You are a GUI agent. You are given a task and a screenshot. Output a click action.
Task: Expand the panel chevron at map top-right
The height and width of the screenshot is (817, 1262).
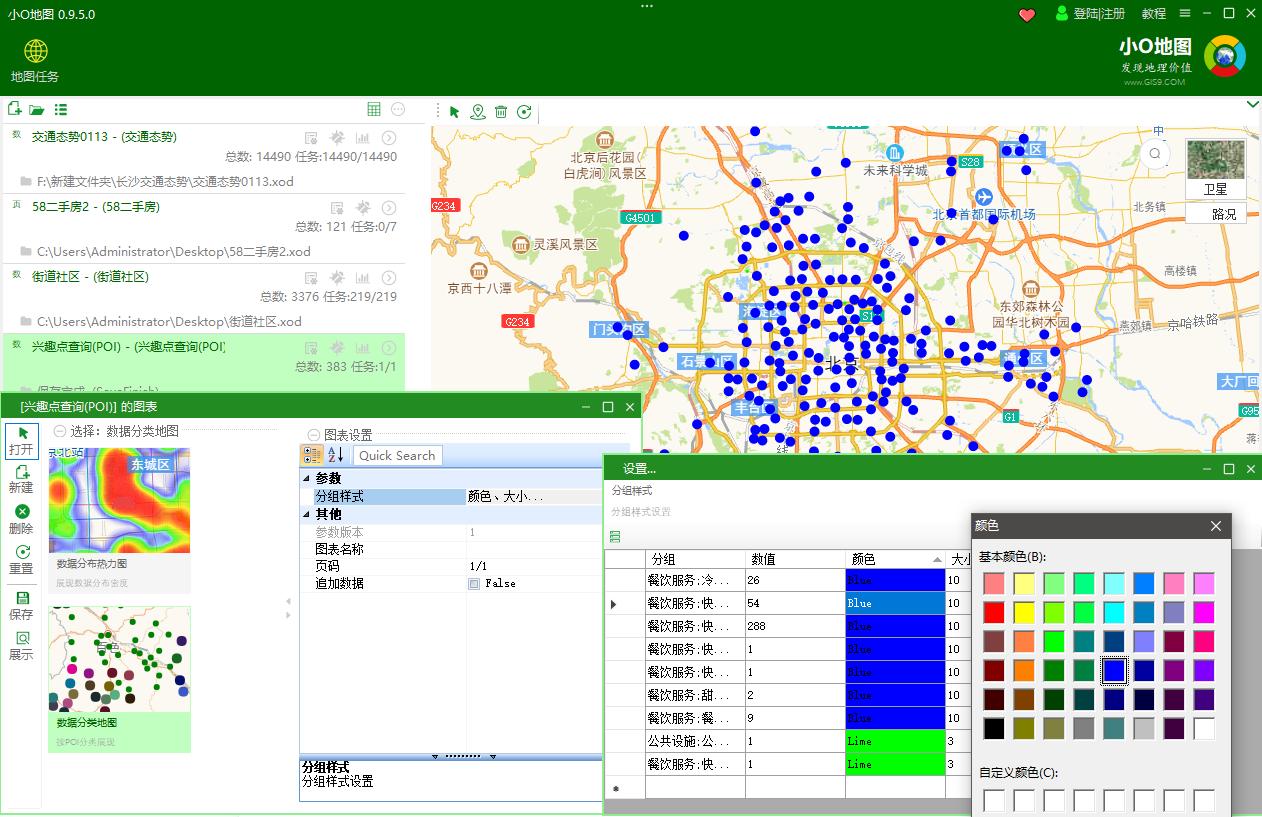point(1252,104)
